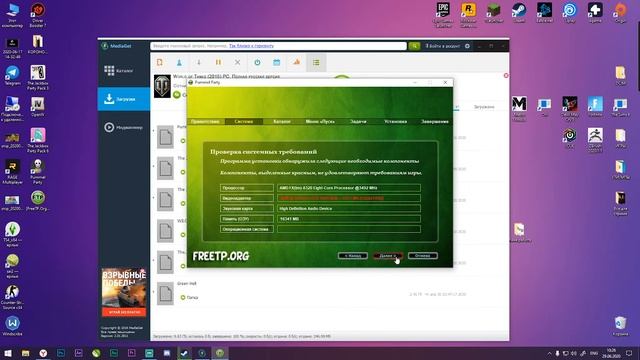Open OpenIV desktop icon
This screenshot has width=640, height=360.
click(38, 107)
